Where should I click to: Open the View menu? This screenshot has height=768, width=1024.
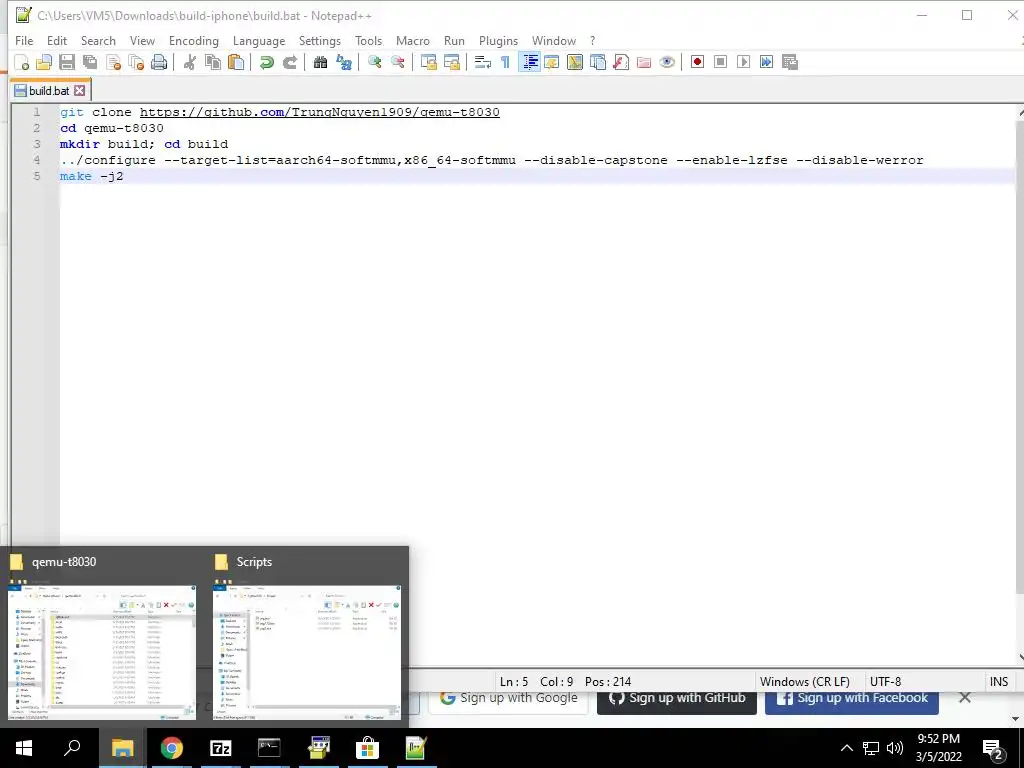(x=142, y=40)
